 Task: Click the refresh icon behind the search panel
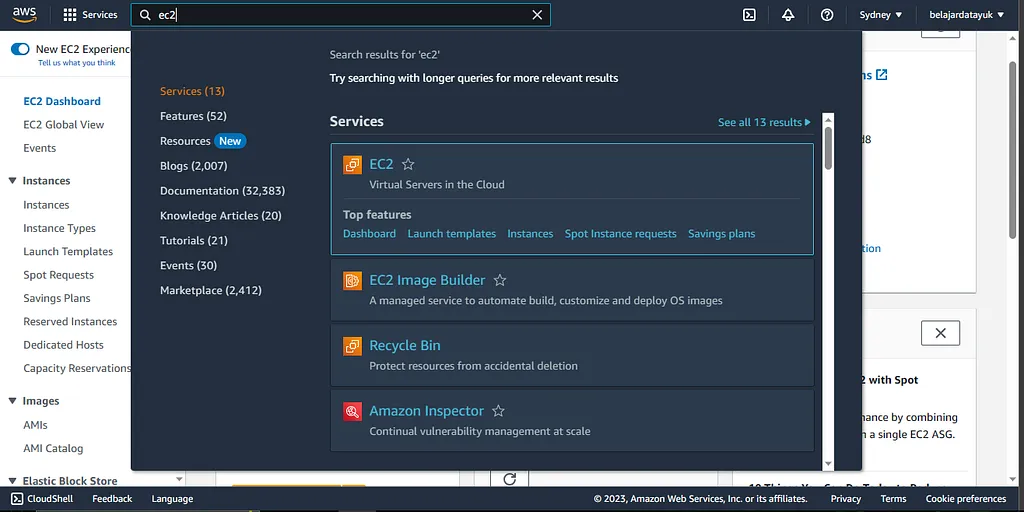510,479
